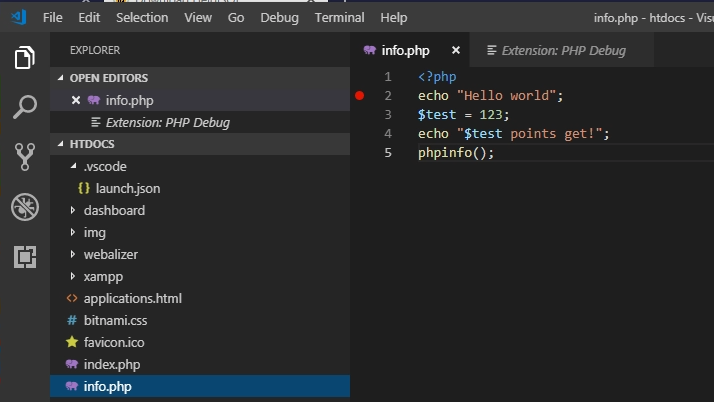
Task: Select info.php in HTDOCS tree
Action: (x=200, y=386)
